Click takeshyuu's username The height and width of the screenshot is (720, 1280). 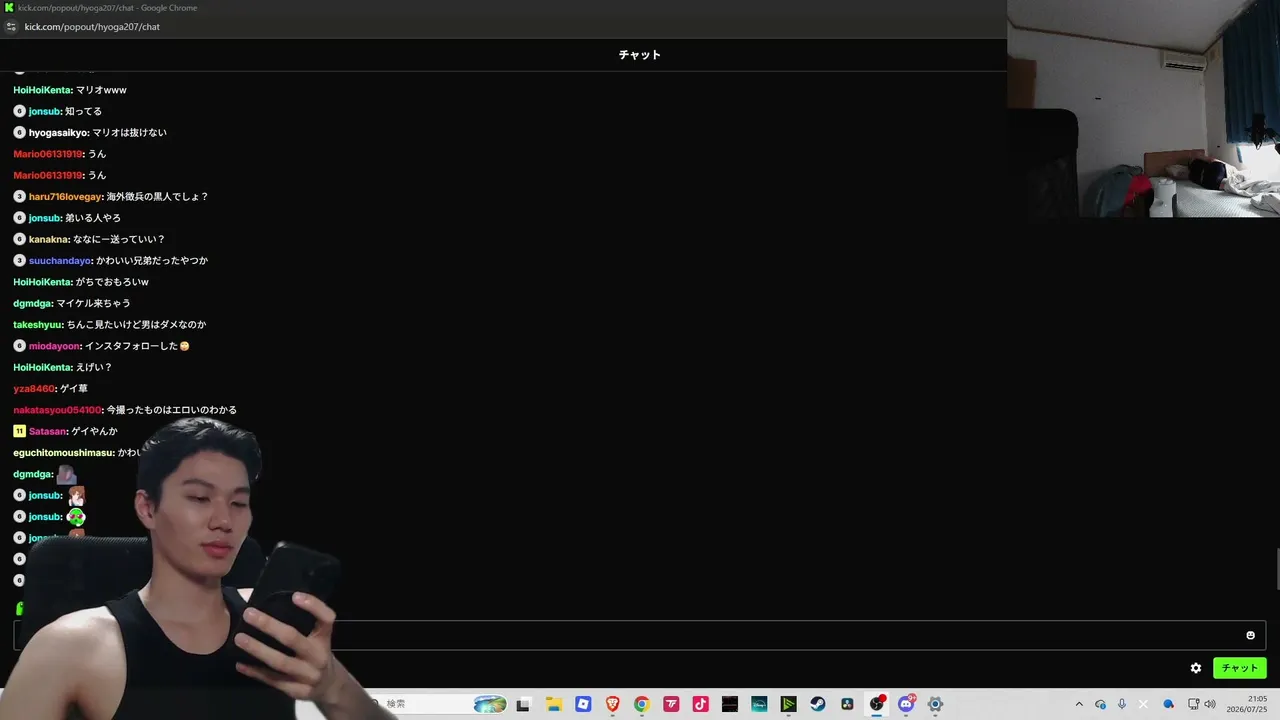(38, 325)
